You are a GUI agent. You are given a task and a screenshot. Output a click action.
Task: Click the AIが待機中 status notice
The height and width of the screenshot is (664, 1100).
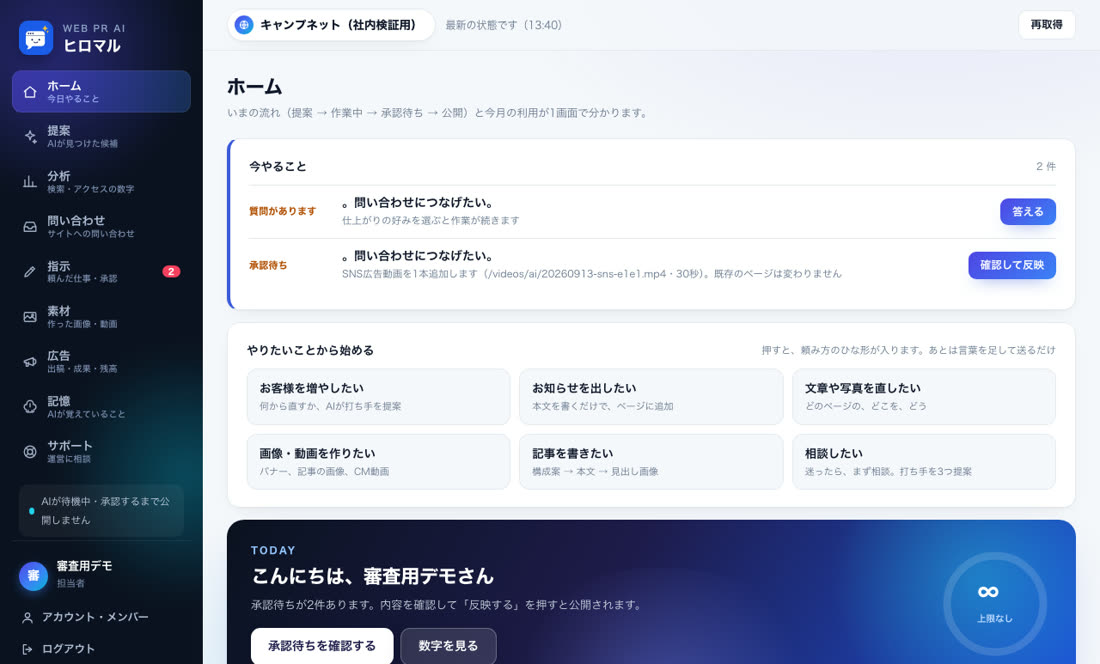(x=101, y=511)
